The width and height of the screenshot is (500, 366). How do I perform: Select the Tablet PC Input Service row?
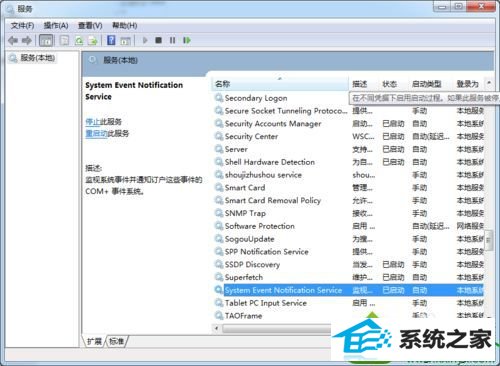pyautogui.click(x=349, y=303)
